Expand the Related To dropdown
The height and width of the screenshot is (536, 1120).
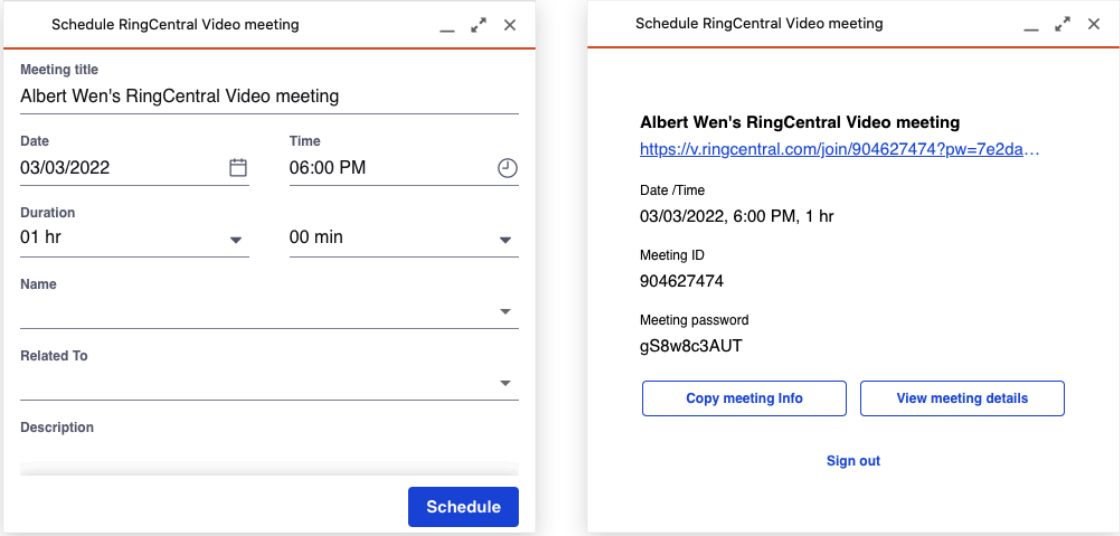269,382
